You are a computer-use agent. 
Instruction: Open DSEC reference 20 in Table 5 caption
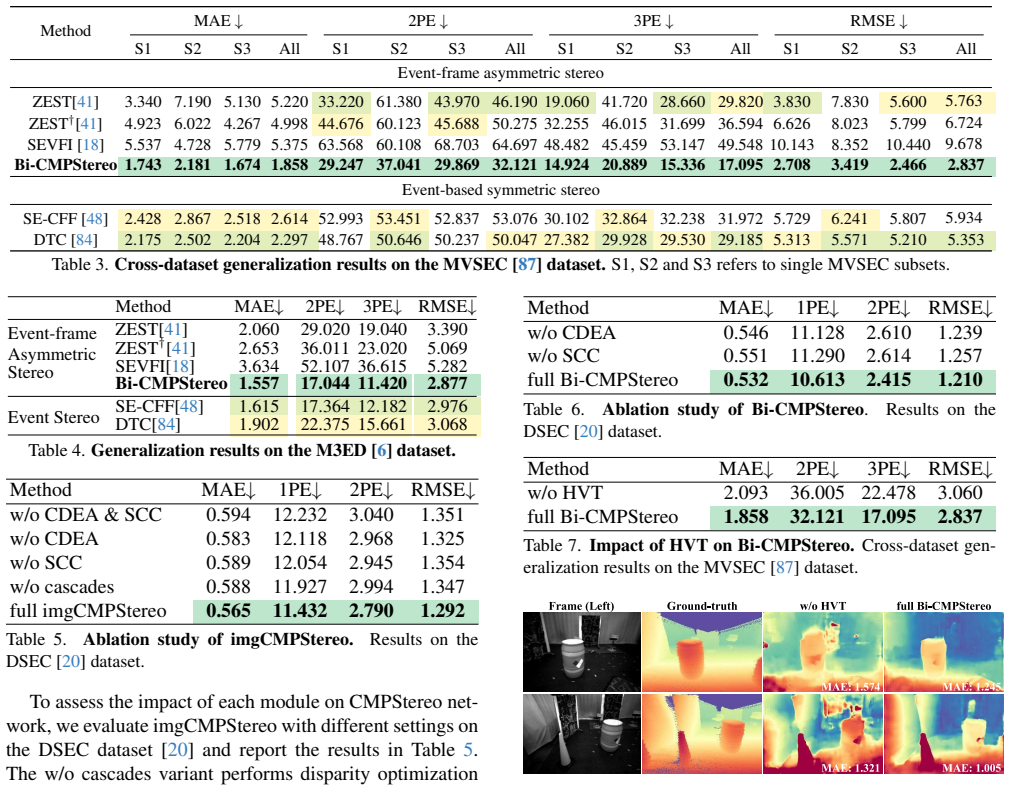[70, 661]
